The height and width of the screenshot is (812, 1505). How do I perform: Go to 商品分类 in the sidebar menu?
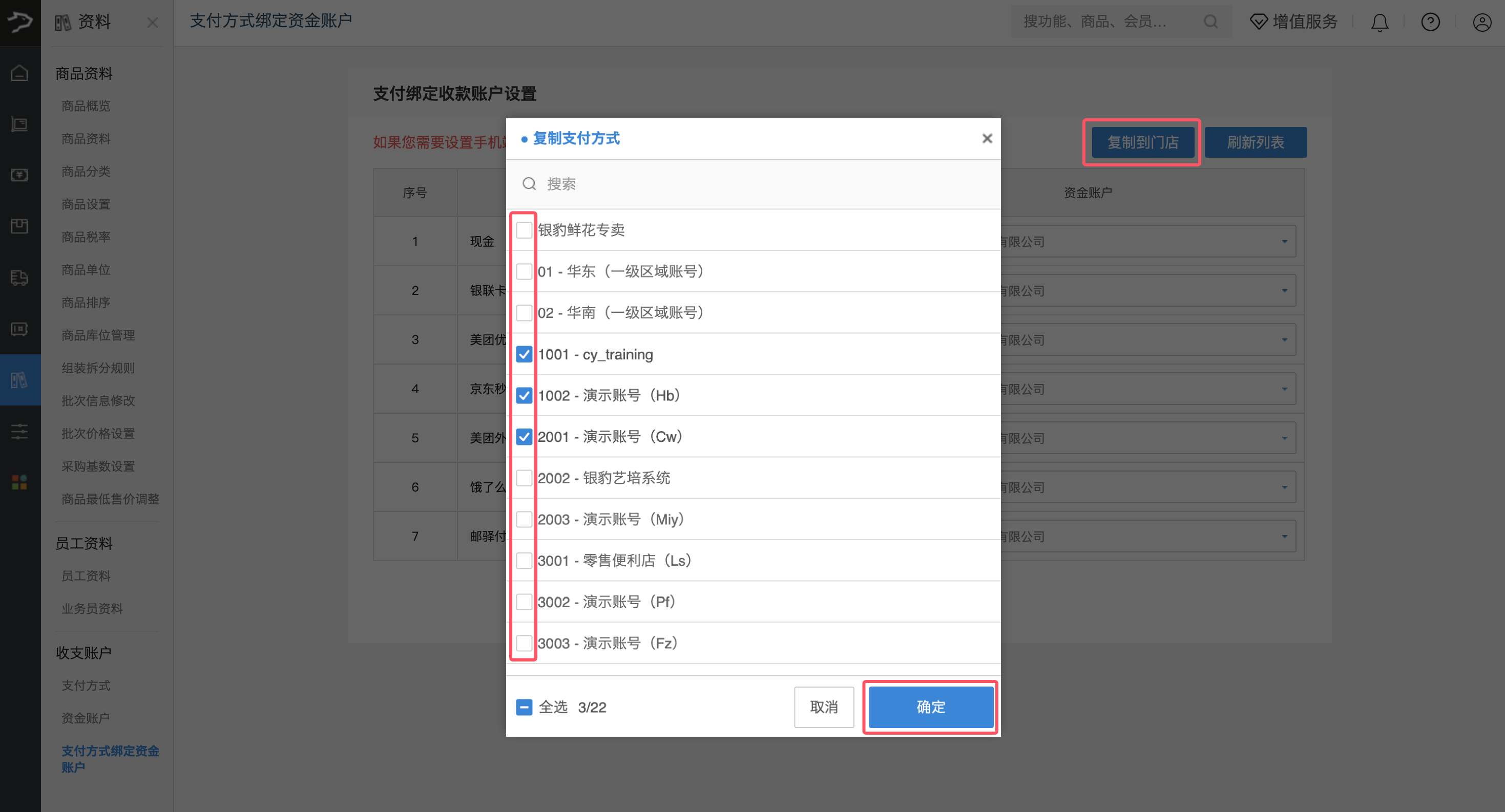86,172
